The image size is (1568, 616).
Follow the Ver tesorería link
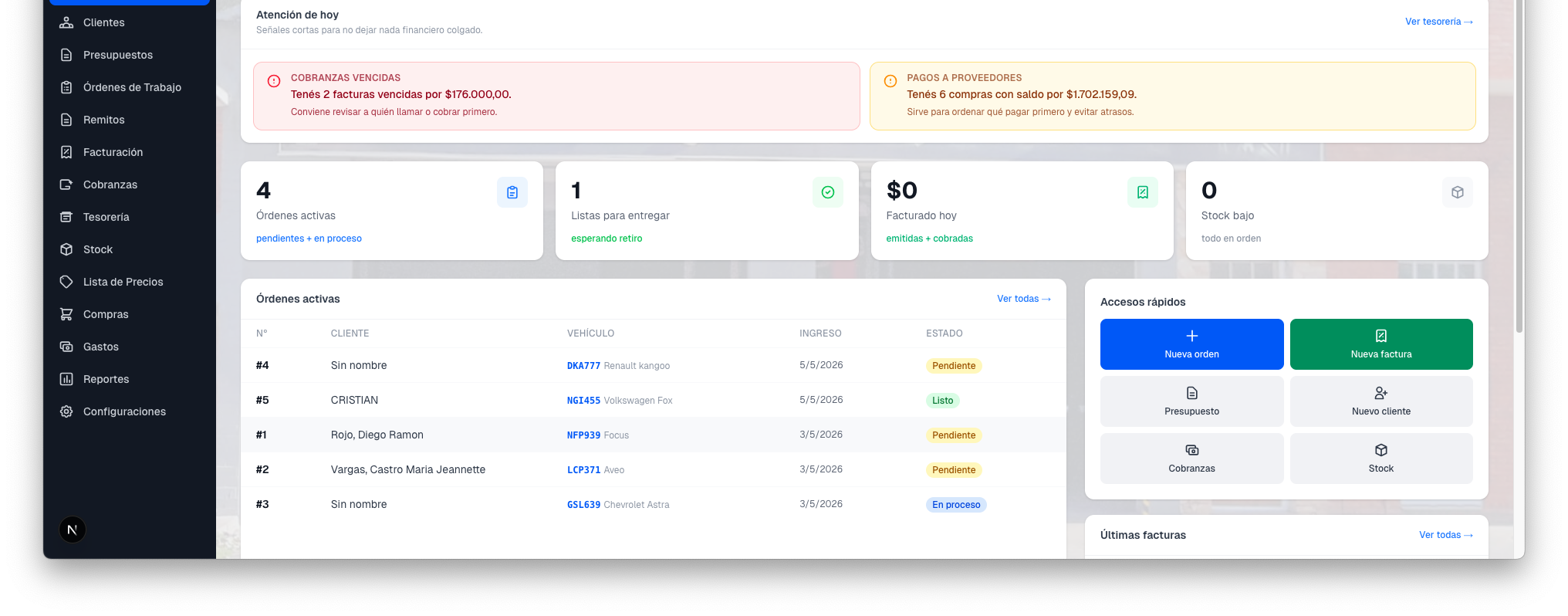(1439, 22)
